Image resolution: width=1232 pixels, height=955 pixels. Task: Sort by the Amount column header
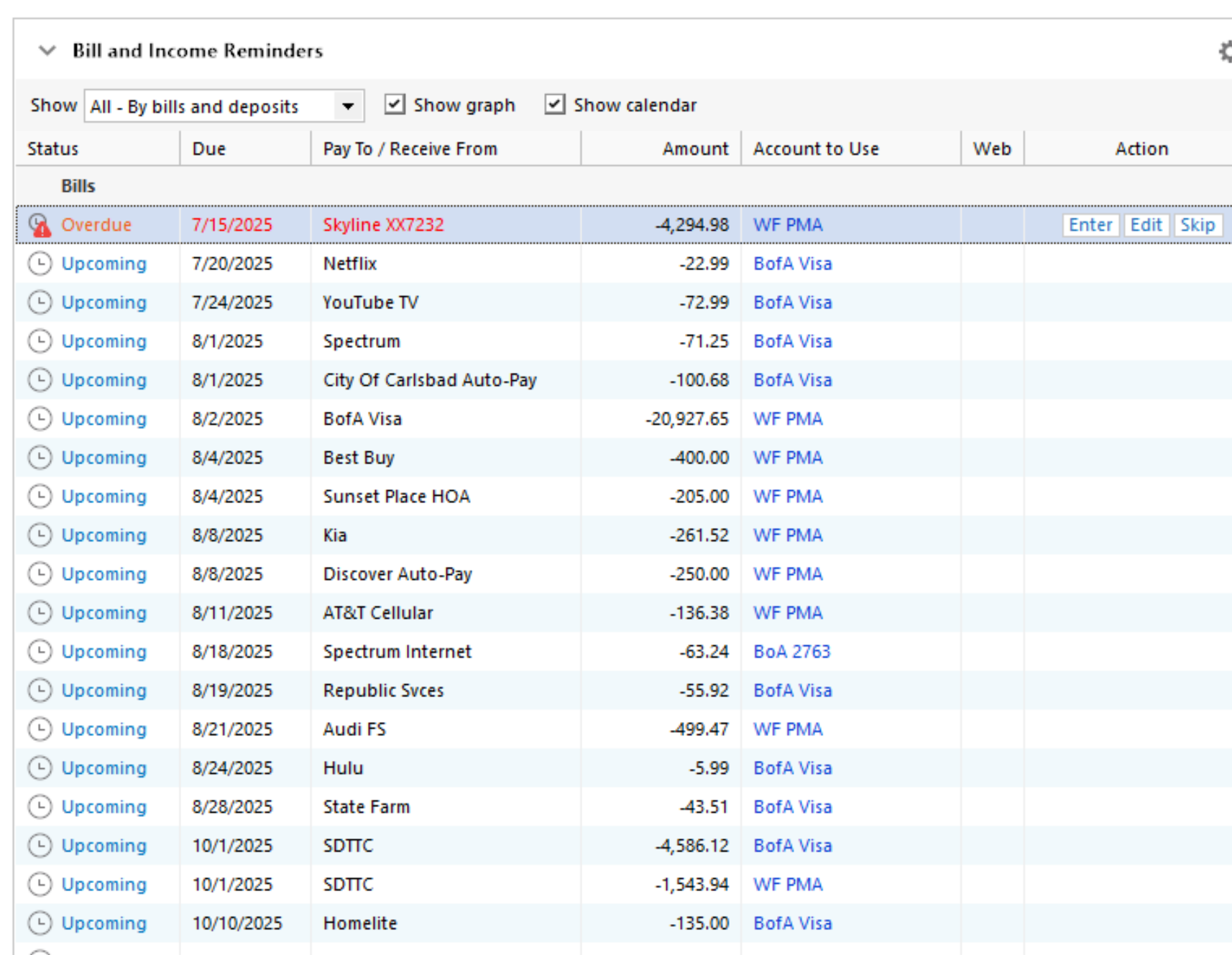(694, 149)
